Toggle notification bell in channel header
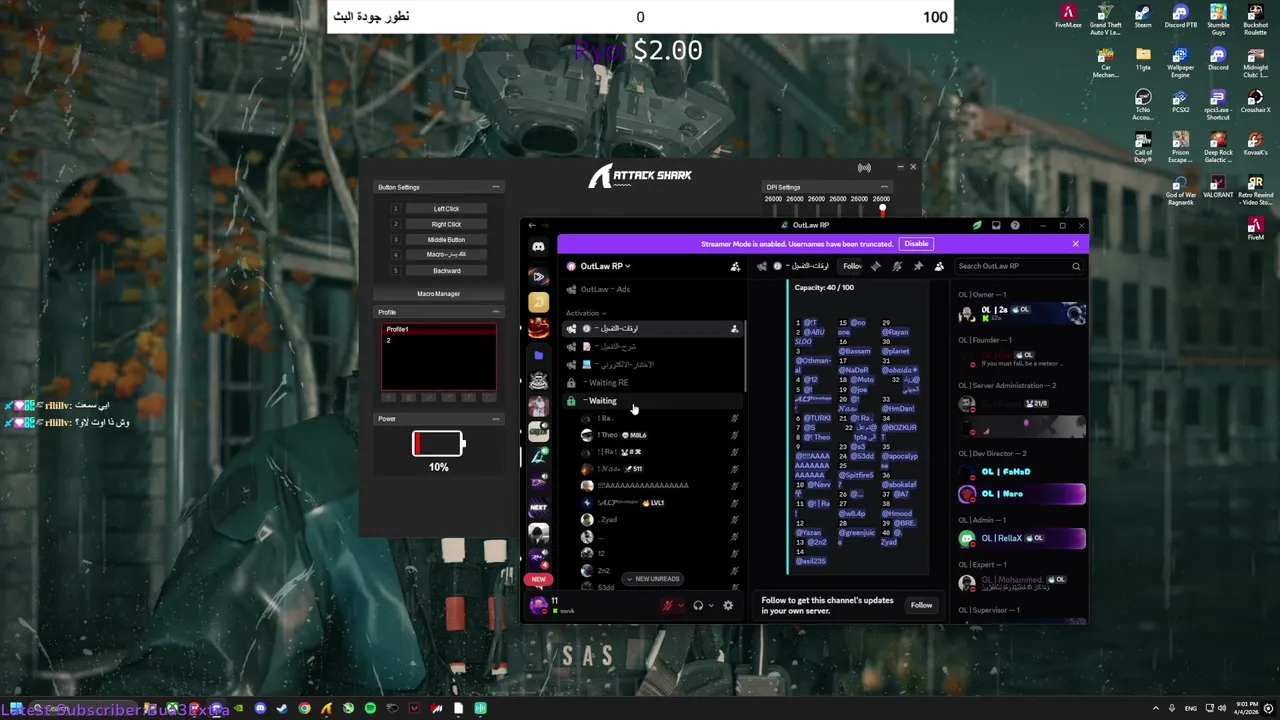This screenshot has height=720, width=1280. [897, 266]
